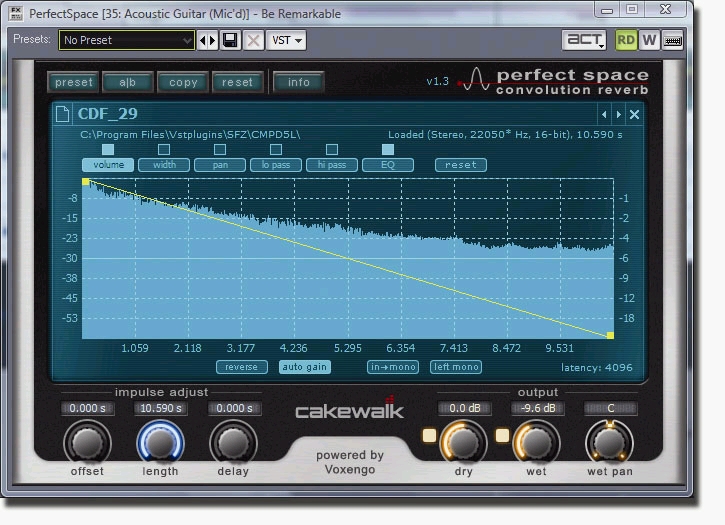Load next impulse with right arrow
This screenshot has width=725, height=525.
619,114
